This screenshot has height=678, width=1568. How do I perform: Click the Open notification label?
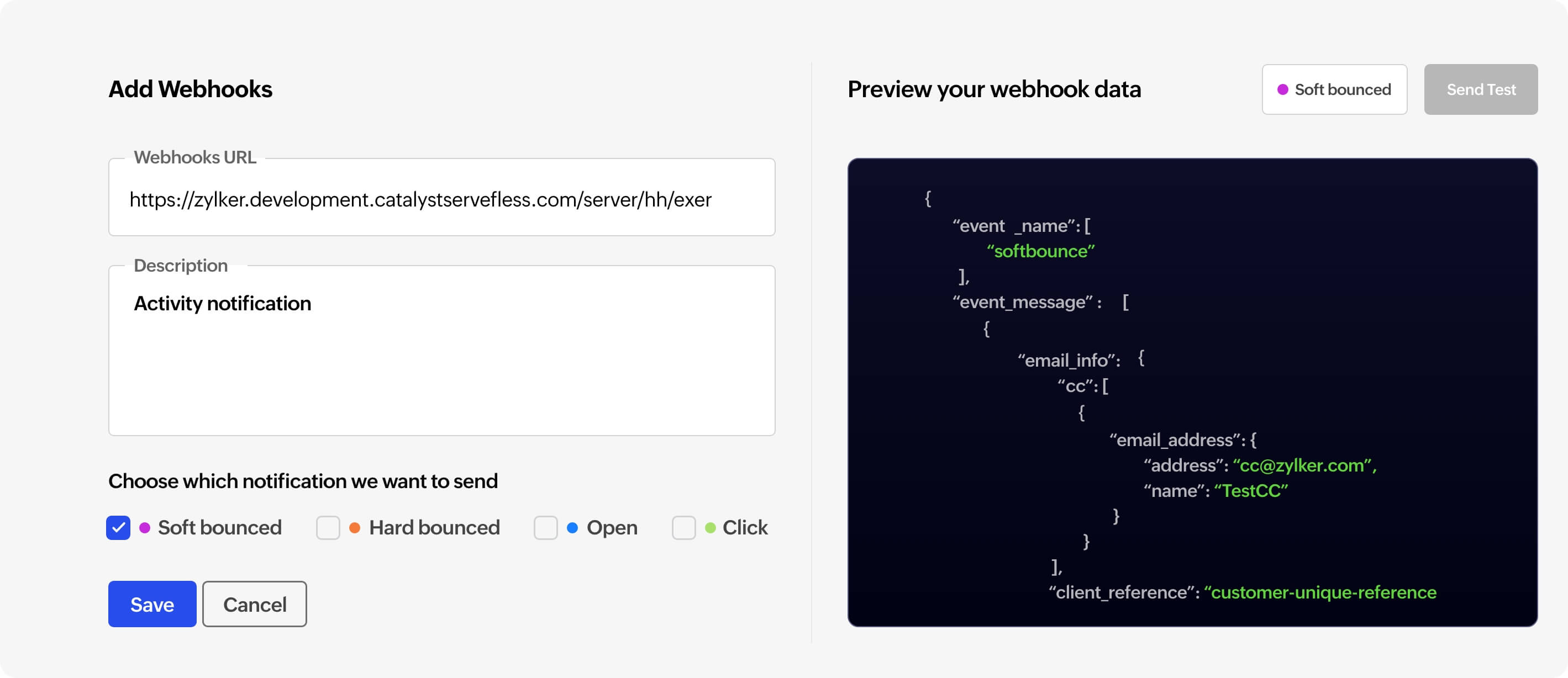click(612, 528)
